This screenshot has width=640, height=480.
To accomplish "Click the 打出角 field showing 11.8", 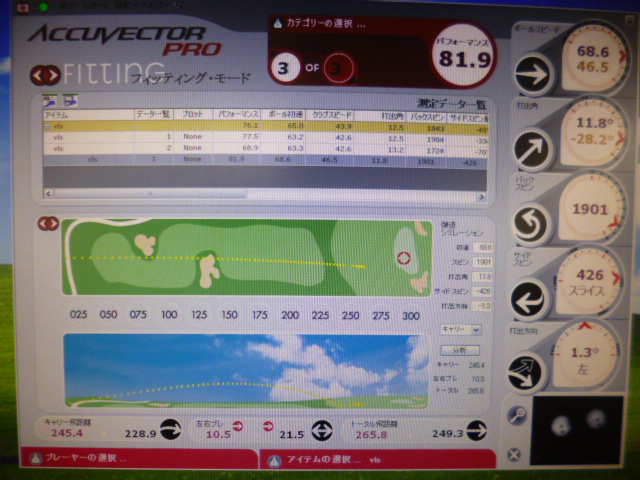I will [482, 277].
